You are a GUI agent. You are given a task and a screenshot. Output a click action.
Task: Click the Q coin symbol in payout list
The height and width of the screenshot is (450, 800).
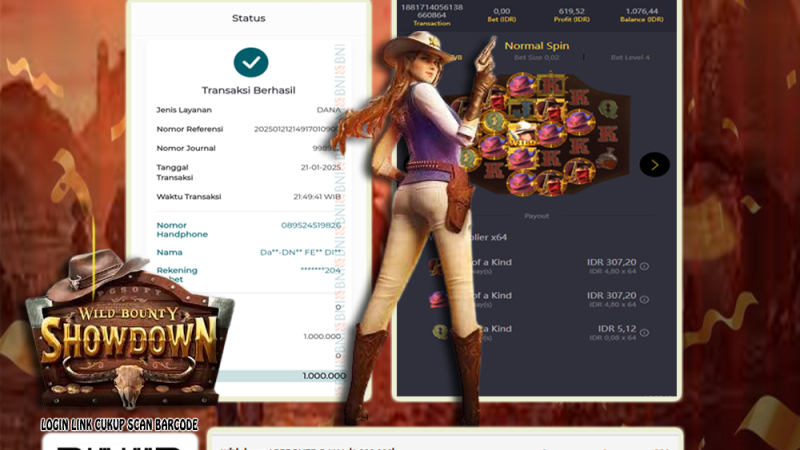[x=440, y=332]
